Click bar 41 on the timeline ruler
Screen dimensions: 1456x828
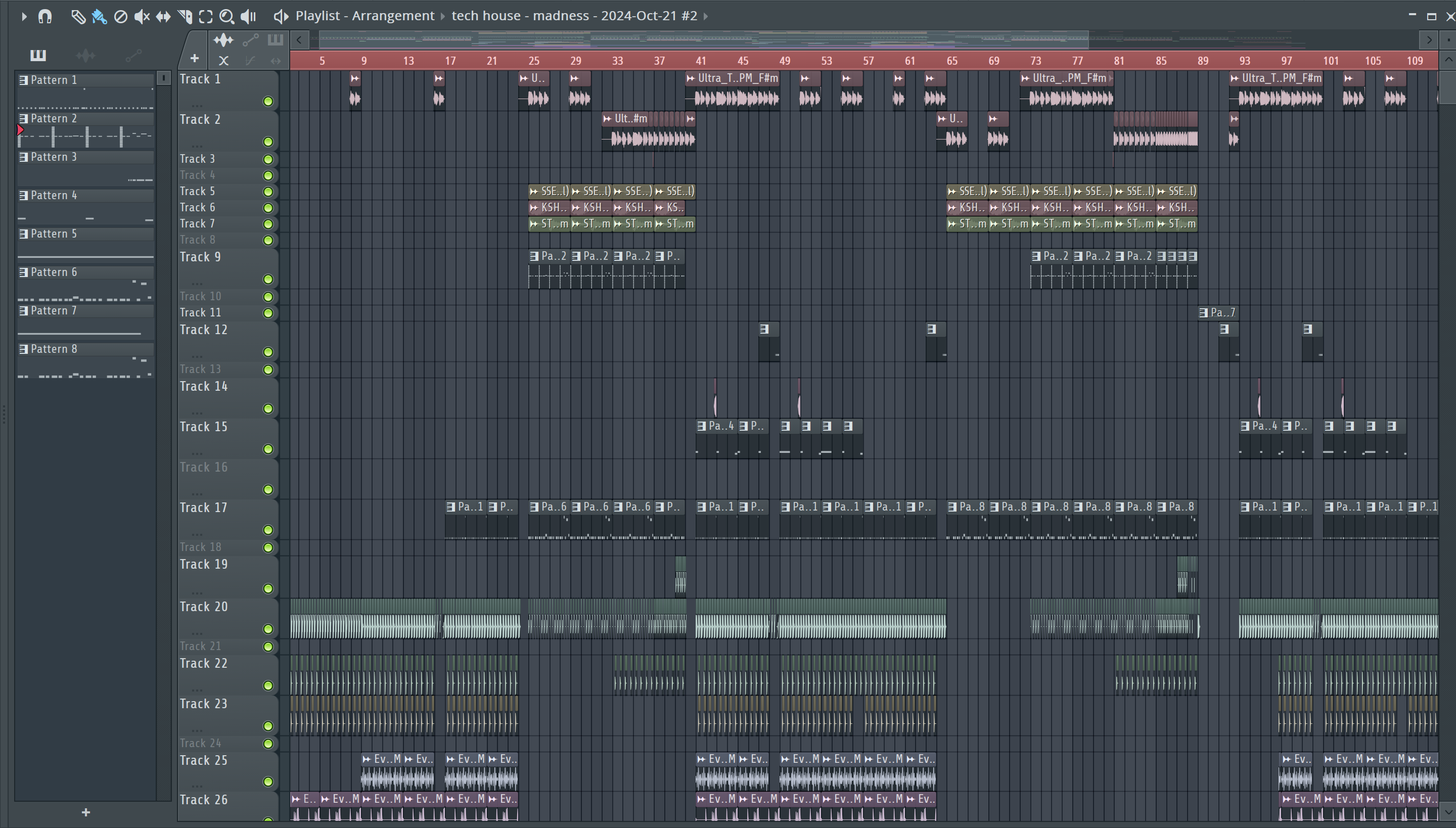click(701, 61)
